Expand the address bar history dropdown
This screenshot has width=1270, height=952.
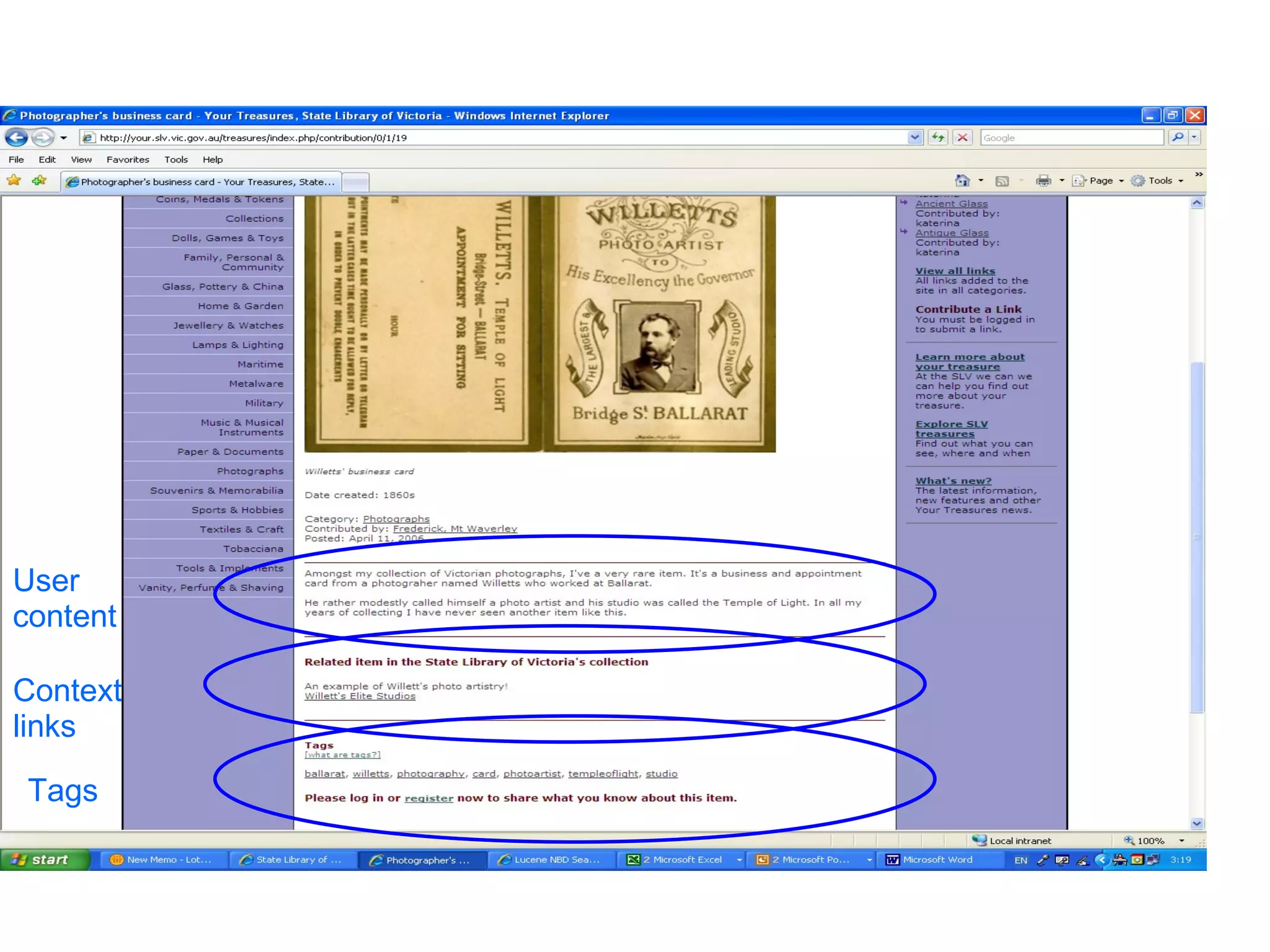pyautogui.click(x=915, y=137)
